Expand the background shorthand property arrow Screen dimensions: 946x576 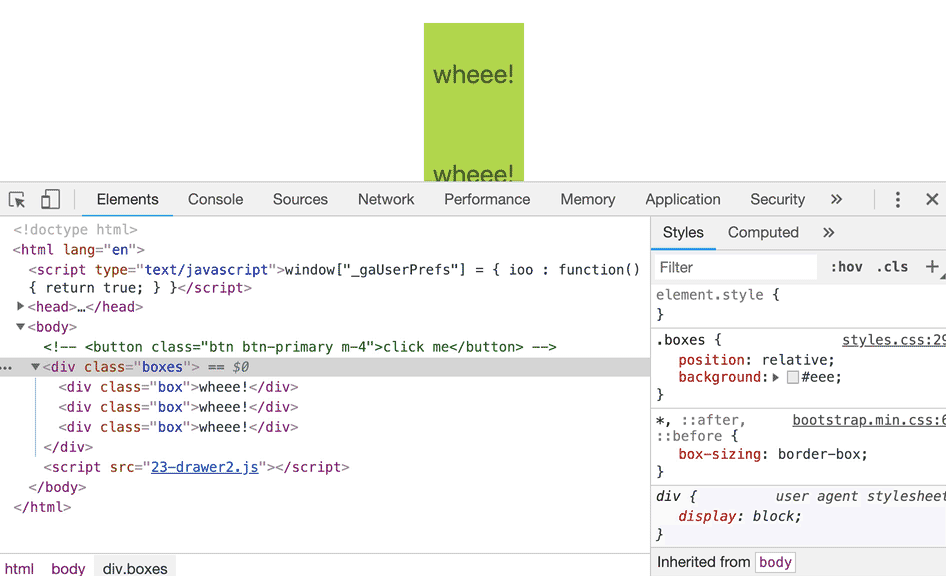tap(776, 377)
